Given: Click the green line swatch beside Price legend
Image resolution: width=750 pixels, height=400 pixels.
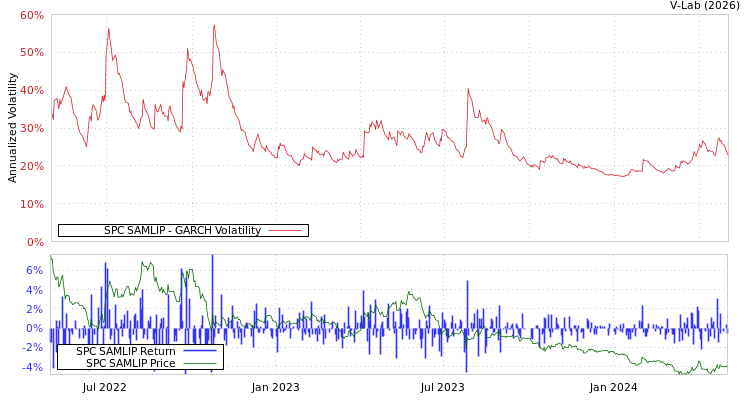Looking at the screenshot, I should 200,363.
